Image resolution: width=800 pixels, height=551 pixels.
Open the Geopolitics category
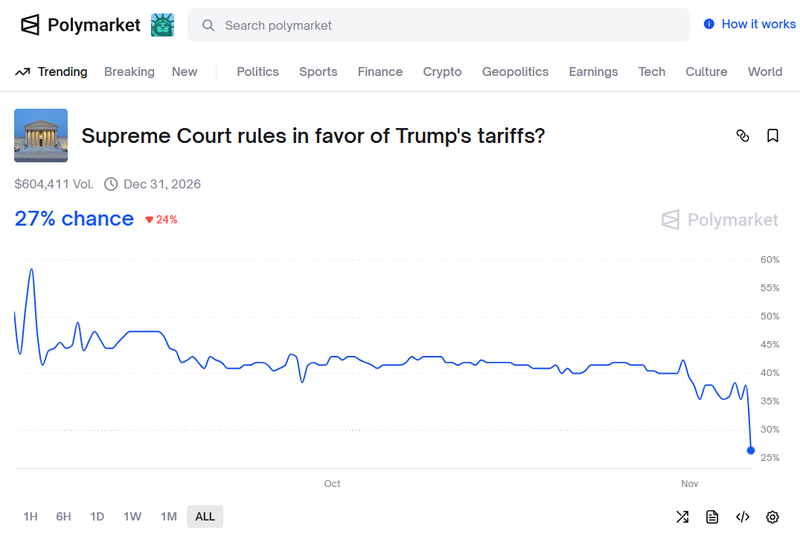click(515, 72)
